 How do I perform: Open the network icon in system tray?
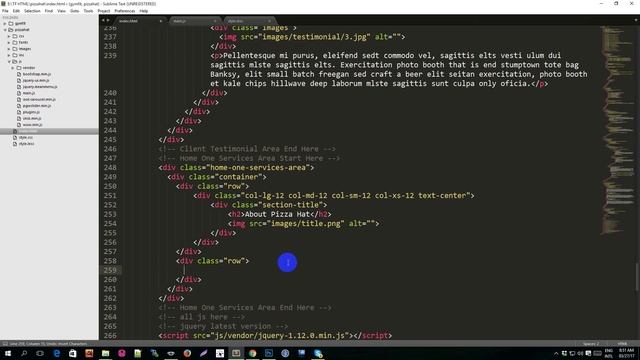tap(572, 353)
